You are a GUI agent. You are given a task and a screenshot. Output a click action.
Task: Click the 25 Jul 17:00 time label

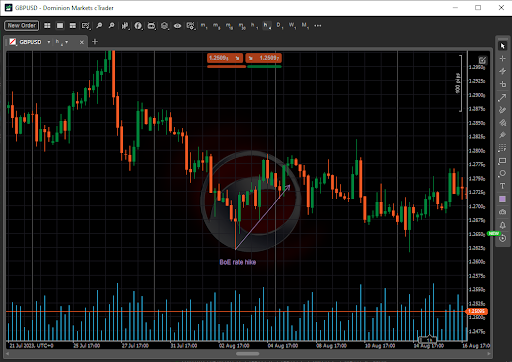coord(86,346)
